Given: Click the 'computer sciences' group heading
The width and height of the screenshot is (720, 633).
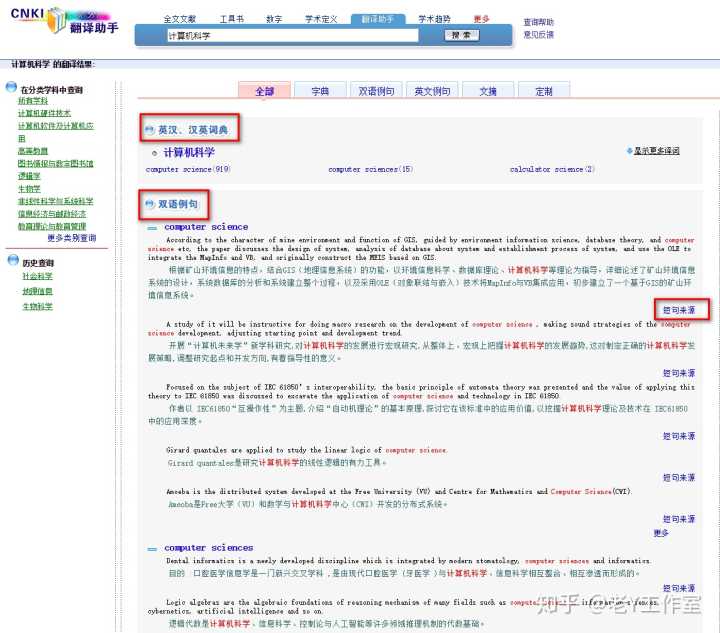Looking at the screenshot, I should (209, 548).
